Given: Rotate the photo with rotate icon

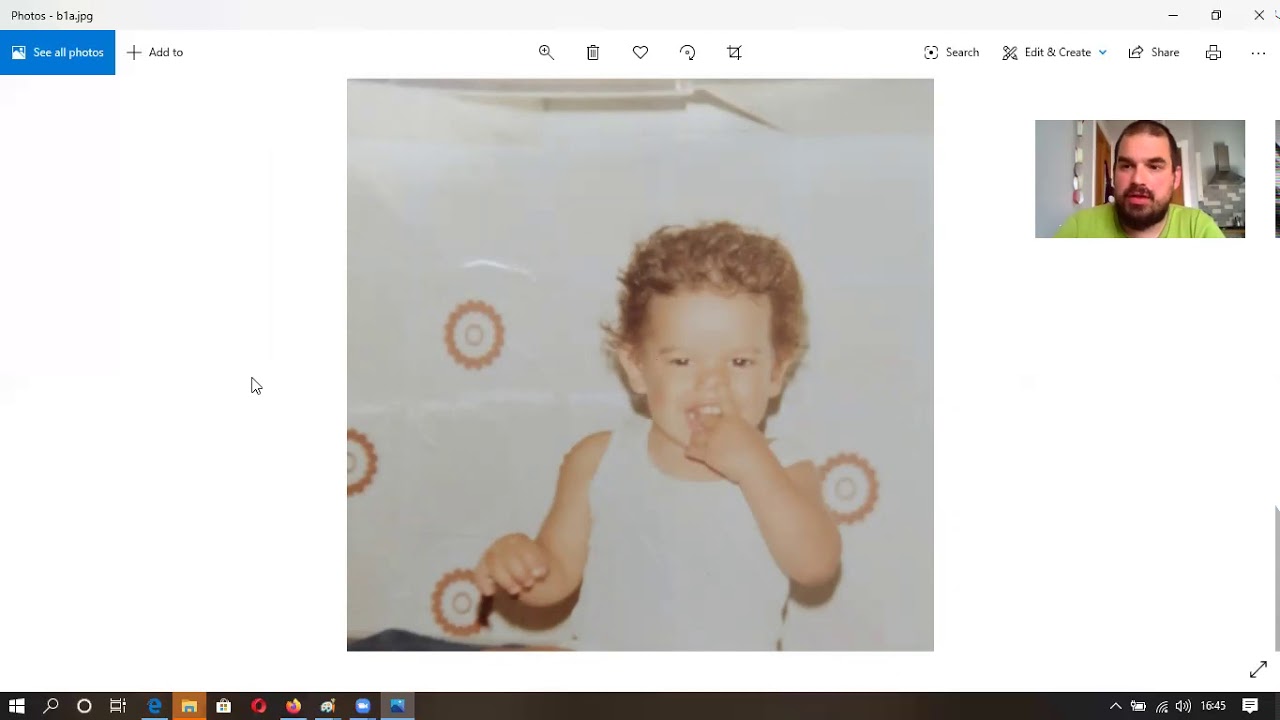Looking at the screenshot, I should coord(687,52).
